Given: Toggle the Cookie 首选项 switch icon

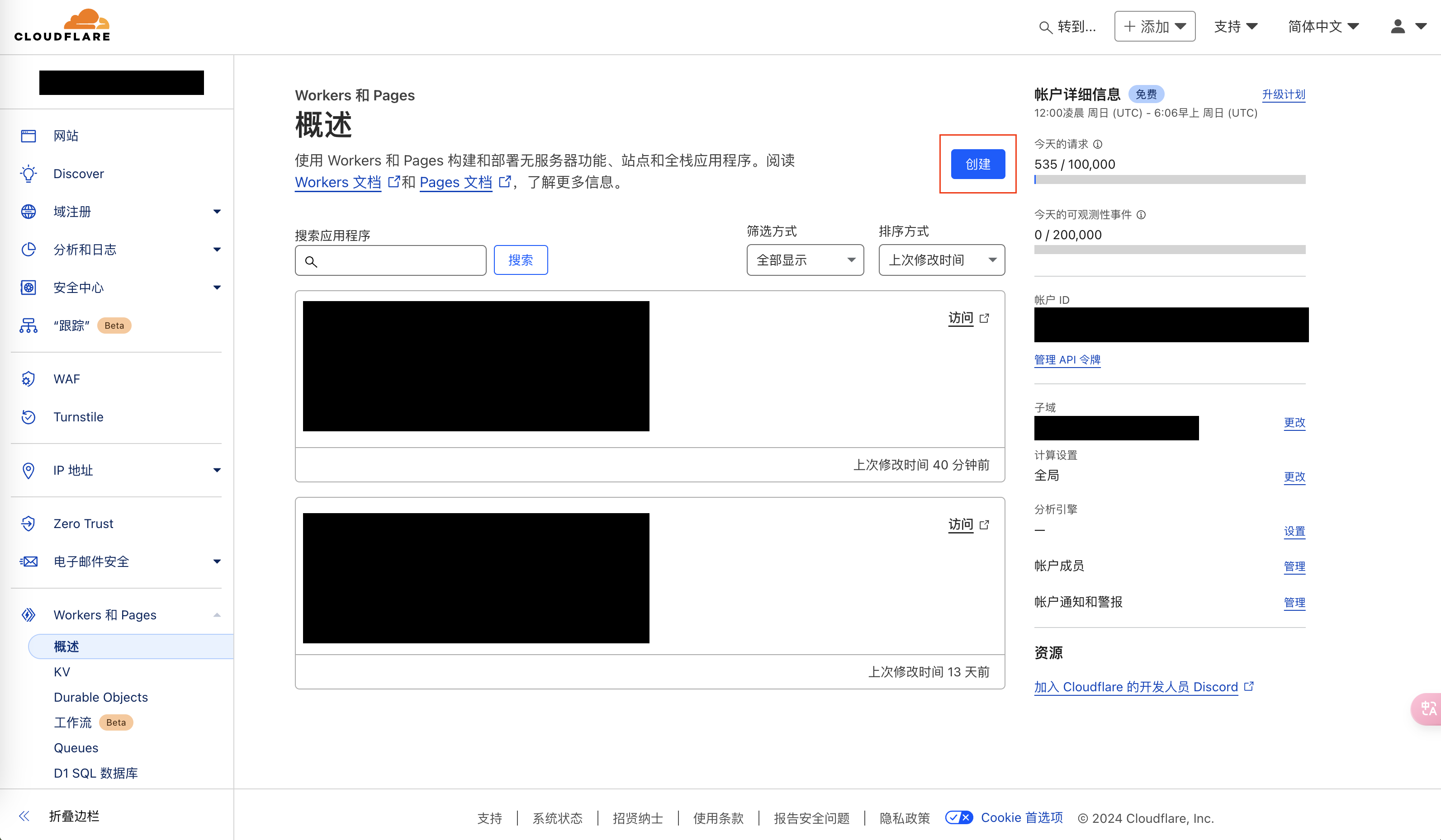Looking at the screenshot, I should point(958,818).
